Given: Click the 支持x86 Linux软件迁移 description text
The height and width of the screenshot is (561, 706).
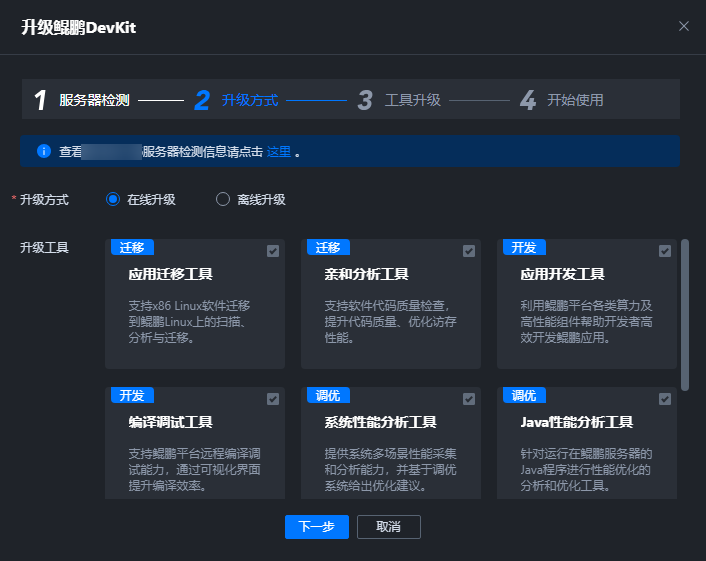Looking at the screenshot, I should click(189, 321).
